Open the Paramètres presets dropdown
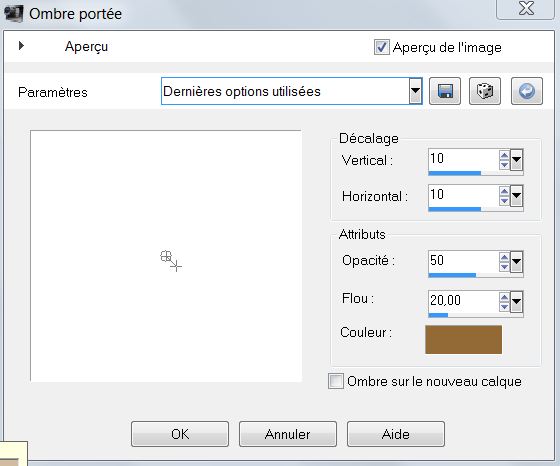Screen dimensions: 560x466 [415, 91]
